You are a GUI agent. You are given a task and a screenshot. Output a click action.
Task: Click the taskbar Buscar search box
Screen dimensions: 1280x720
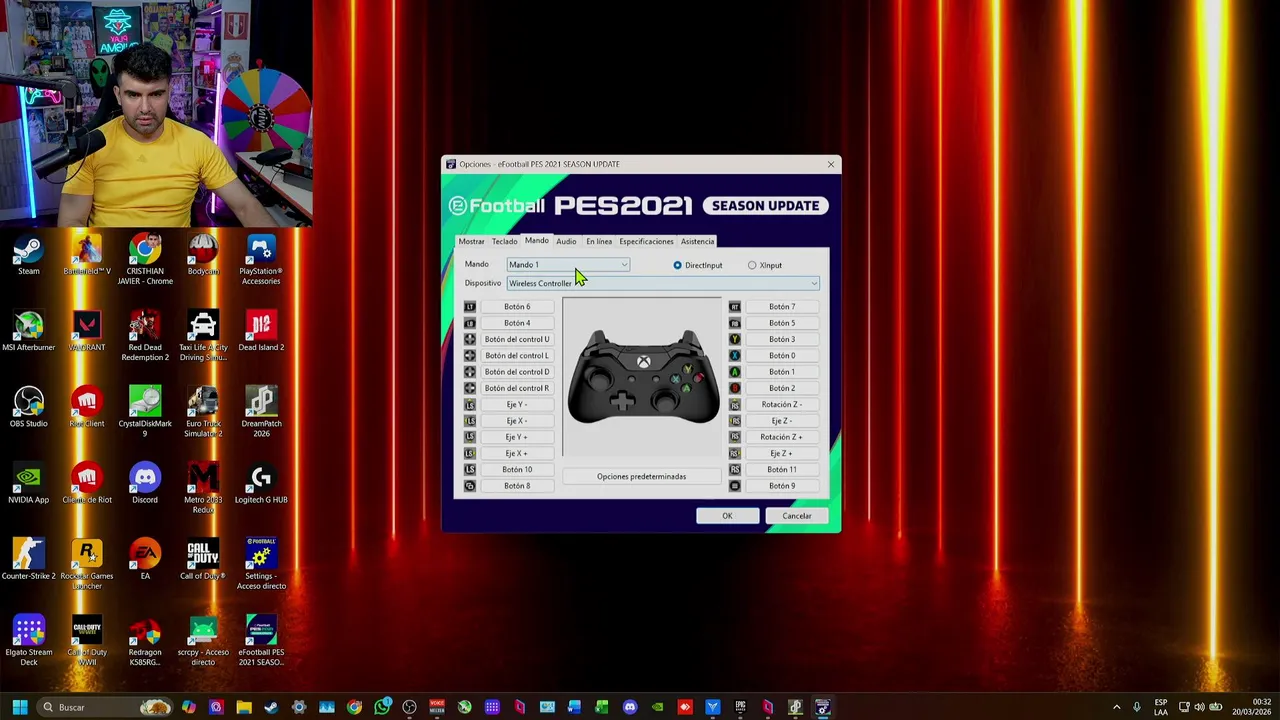[x=104, y=707]
